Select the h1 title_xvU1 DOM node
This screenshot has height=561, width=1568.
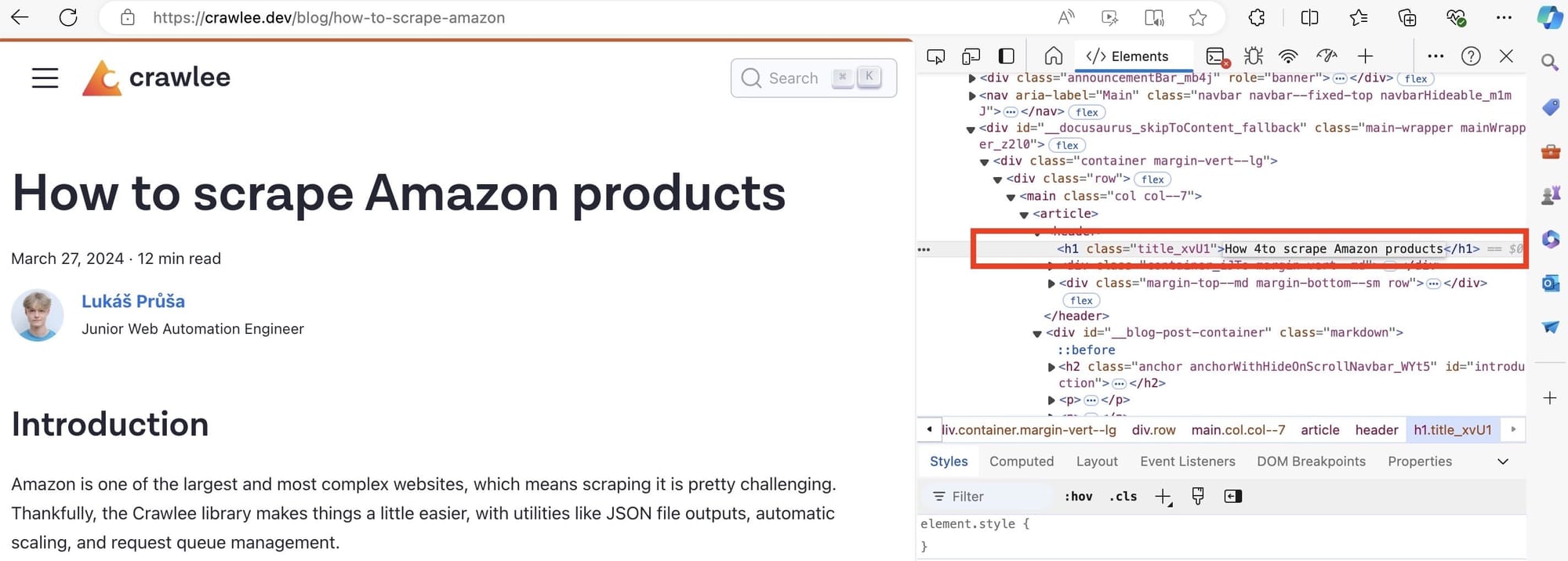[1268, 249]
